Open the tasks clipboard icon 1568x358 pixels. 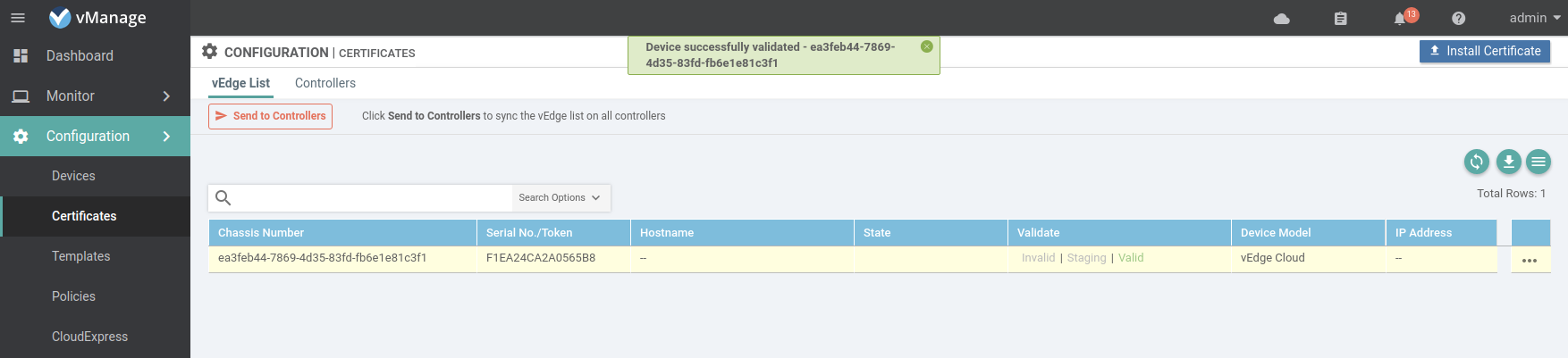[x=1340, y=19]
